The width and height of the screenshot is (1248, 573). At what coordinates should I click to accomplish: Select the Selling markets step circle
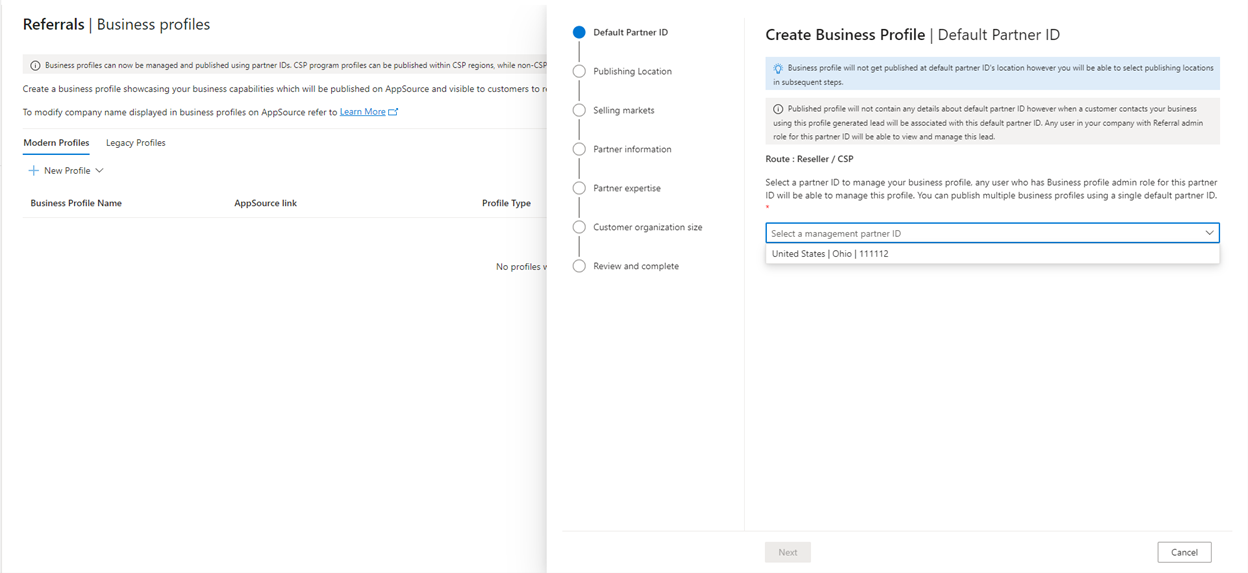coord(579,110)
